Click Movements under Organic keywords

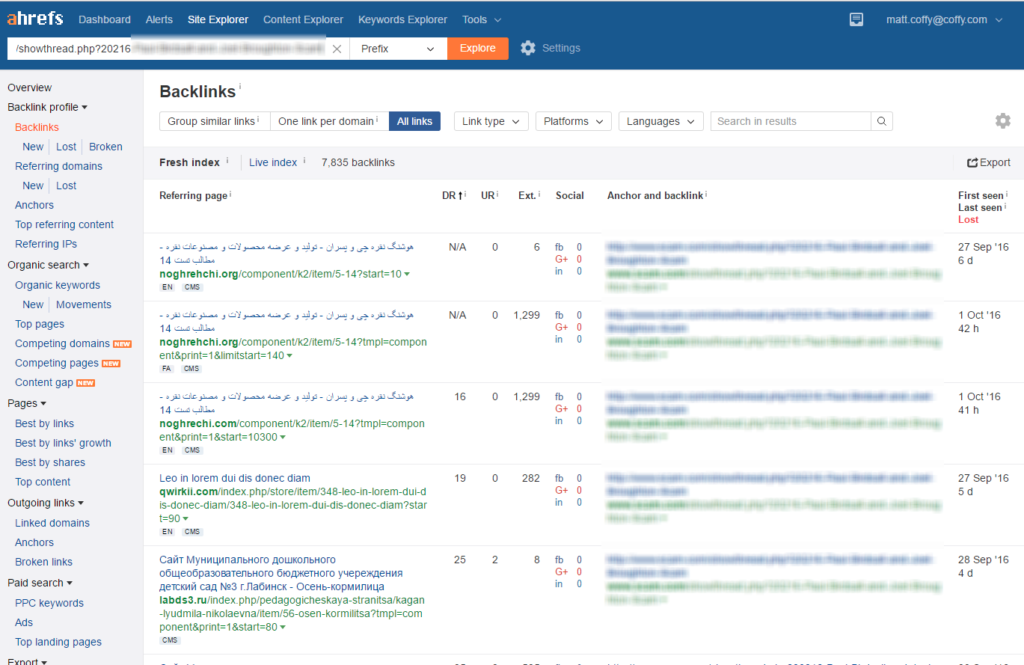84,304
